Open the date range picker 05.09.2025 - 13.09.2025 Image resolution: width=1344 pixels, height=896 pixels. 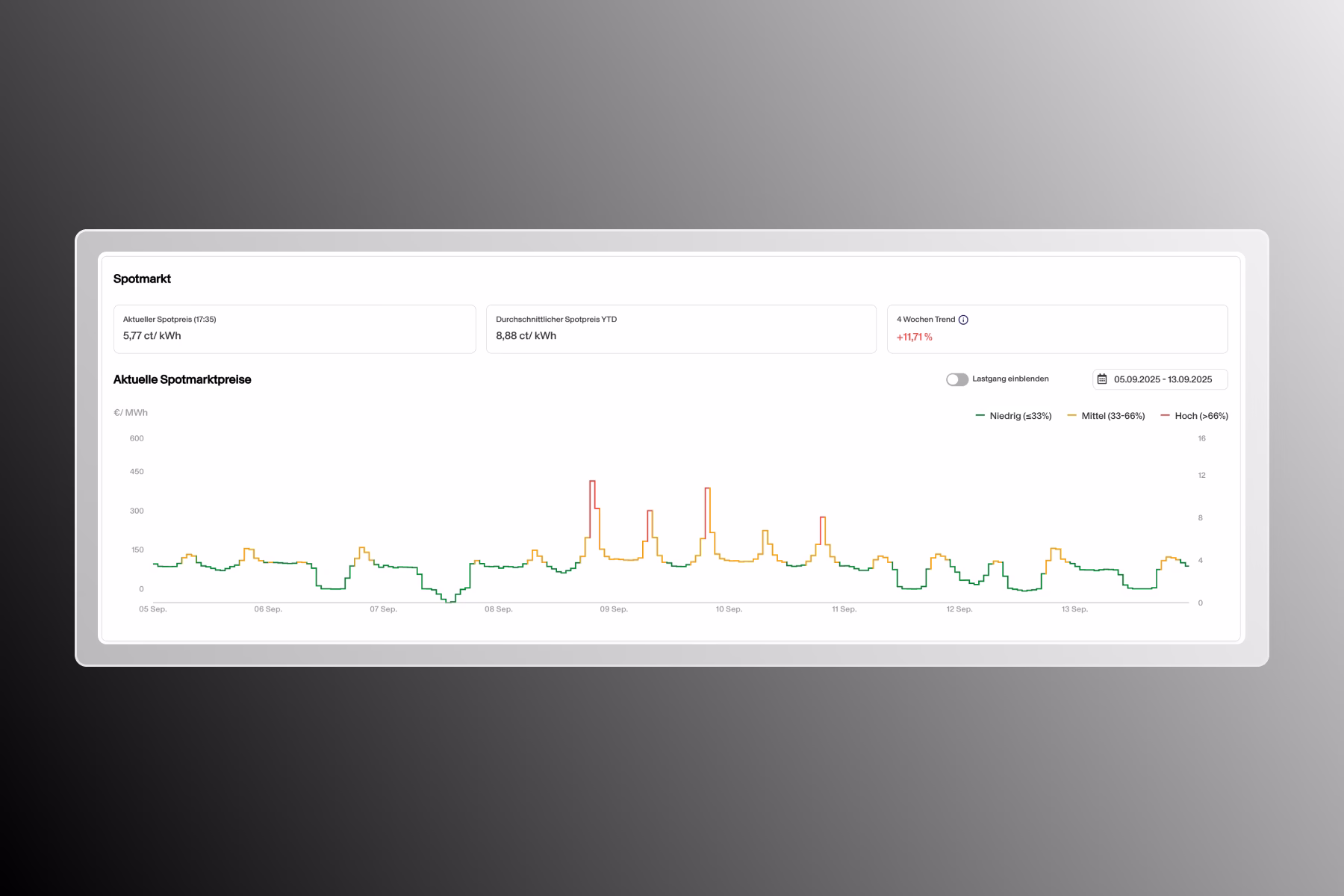[1160, 379]
